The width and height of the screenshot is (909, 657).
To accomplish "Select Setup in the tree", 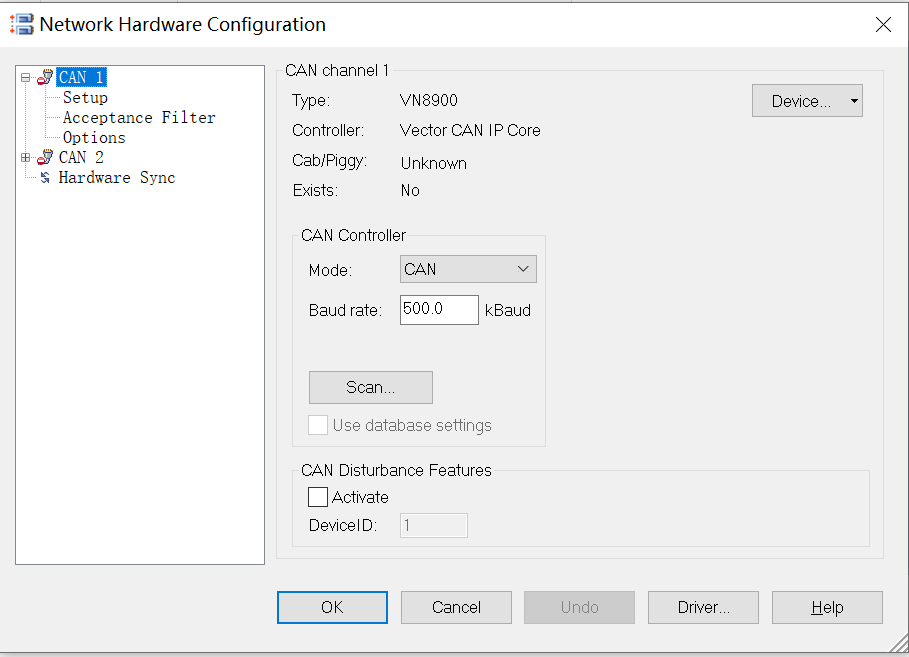I will 85,97.
